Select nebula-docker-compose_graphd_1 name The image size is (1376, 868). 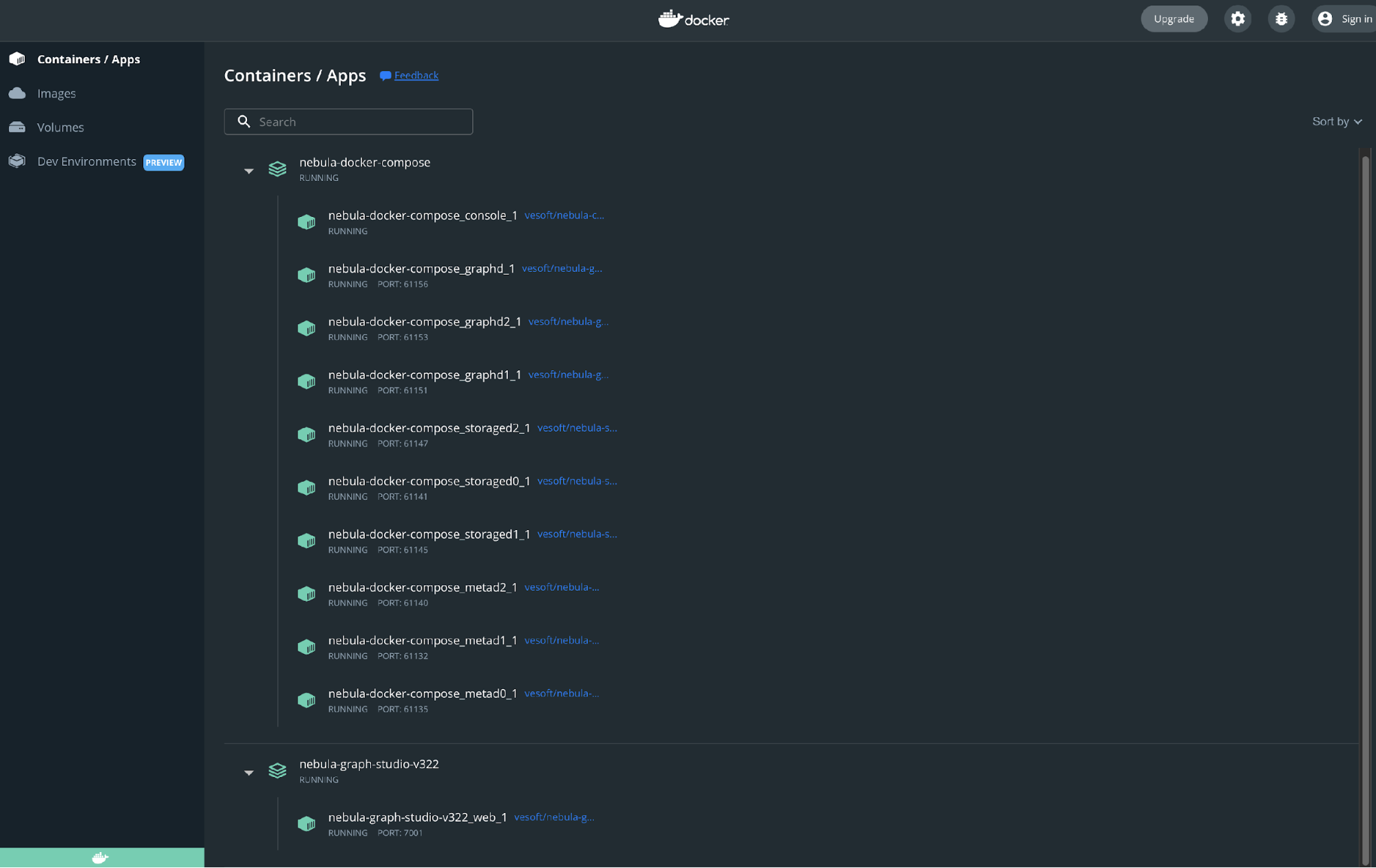(421, 268)
